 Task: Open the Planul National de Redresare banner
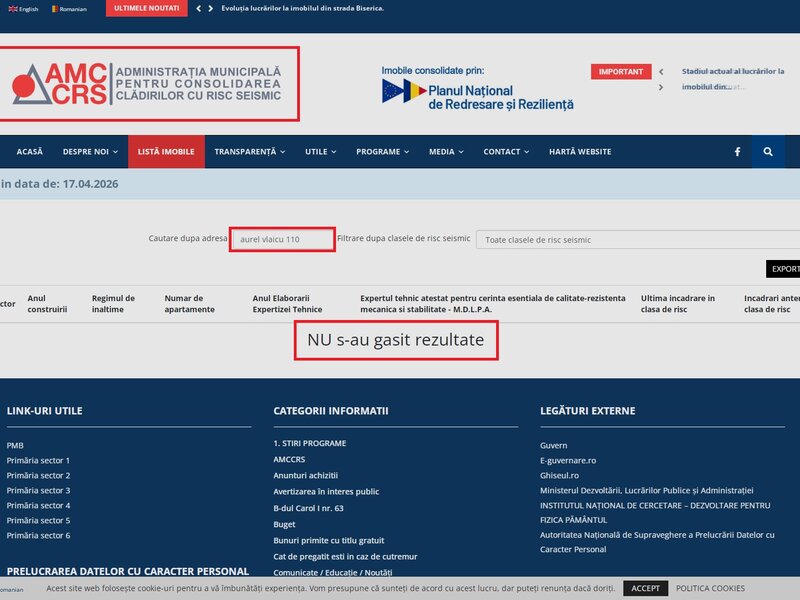click(x=477, y=88)
